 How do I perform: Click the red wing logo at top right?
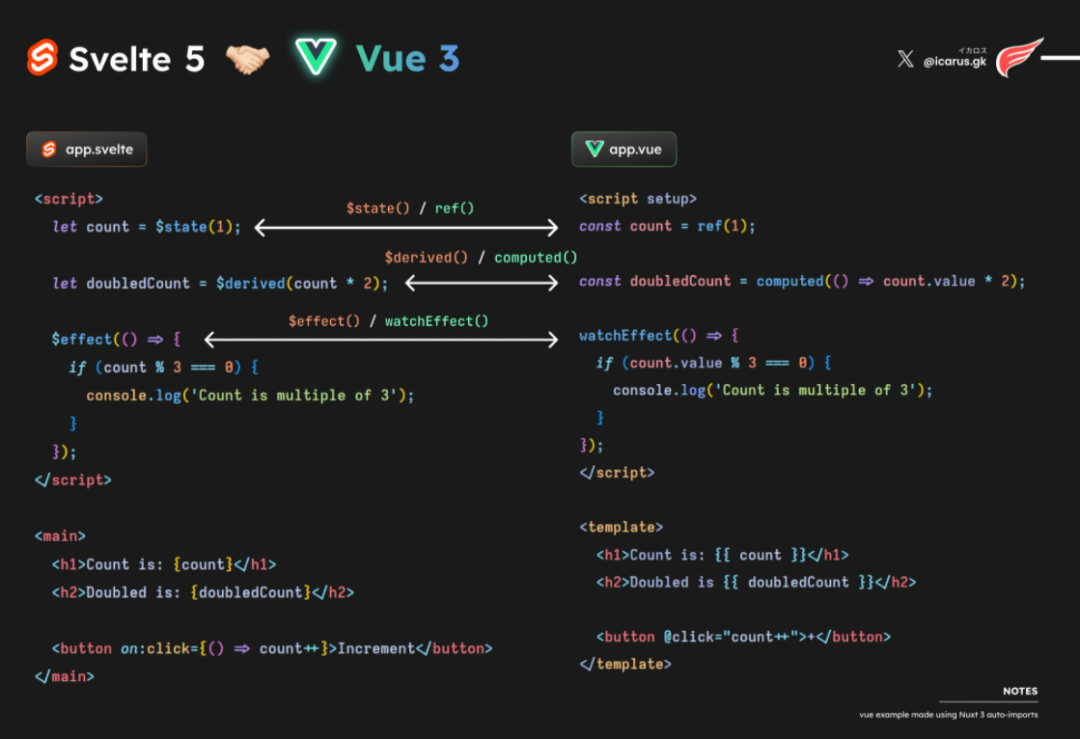point(1020,58)
